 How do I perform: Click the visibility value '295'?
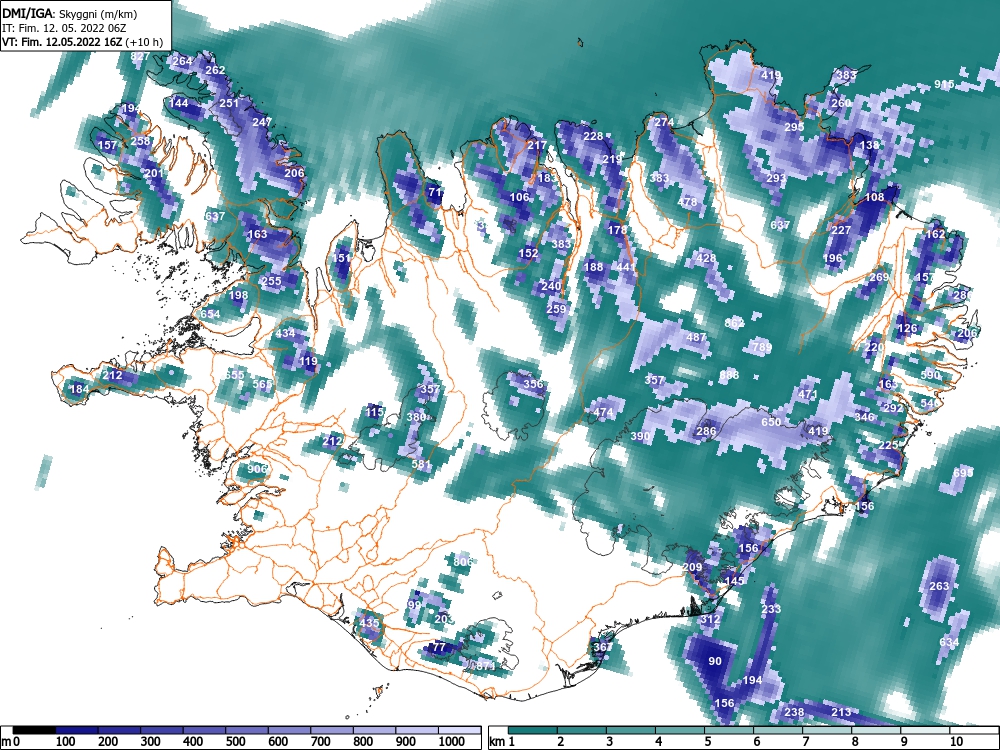point(794,126)
